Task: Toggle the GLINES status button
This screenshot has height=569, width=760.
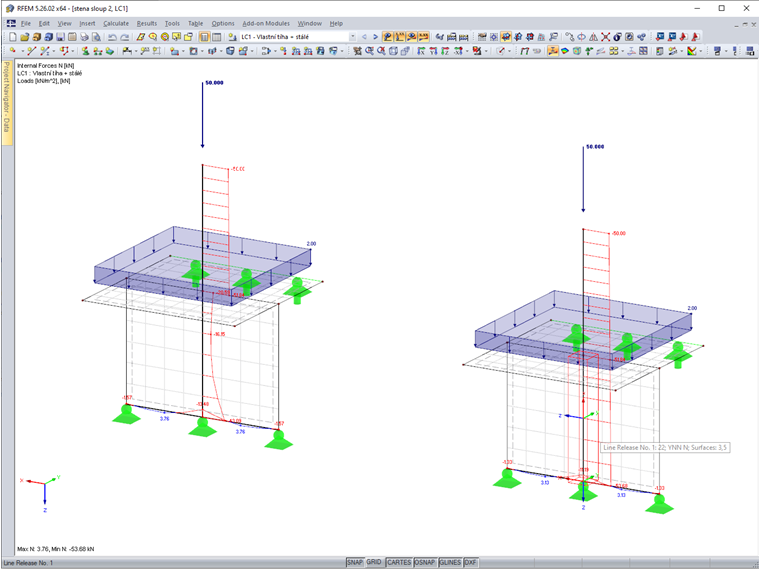Action: click(x=450, y=562)
